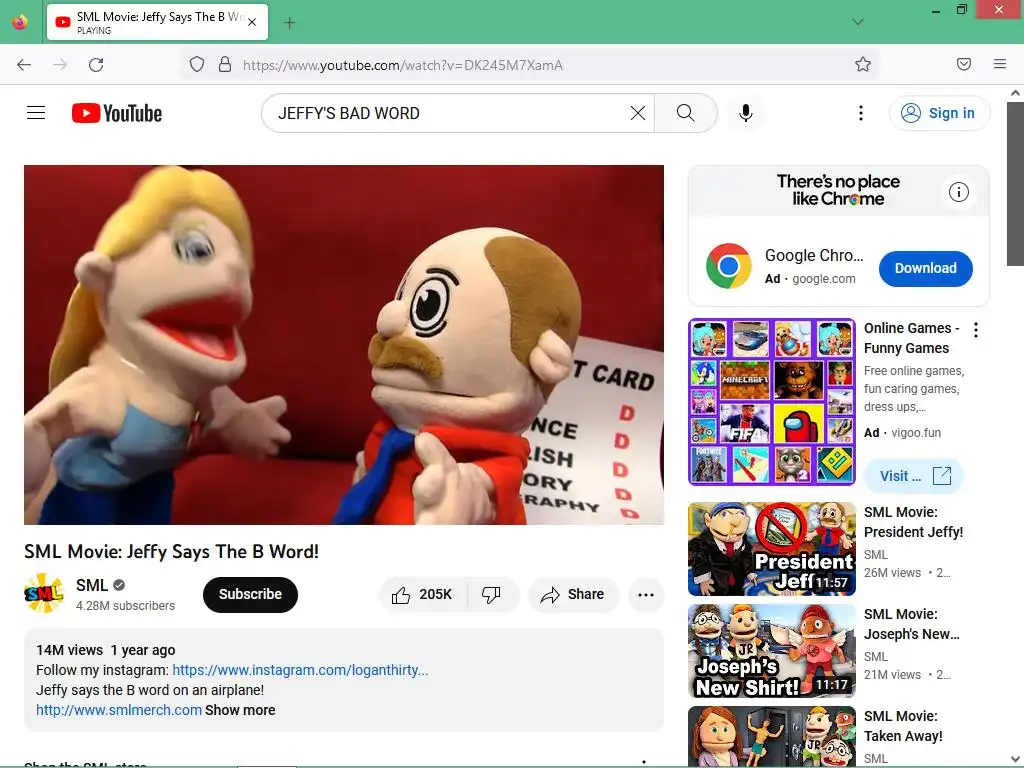Go back using the browser back arrow
This screenshot has height=768, width=1024.
pos(24,65)
